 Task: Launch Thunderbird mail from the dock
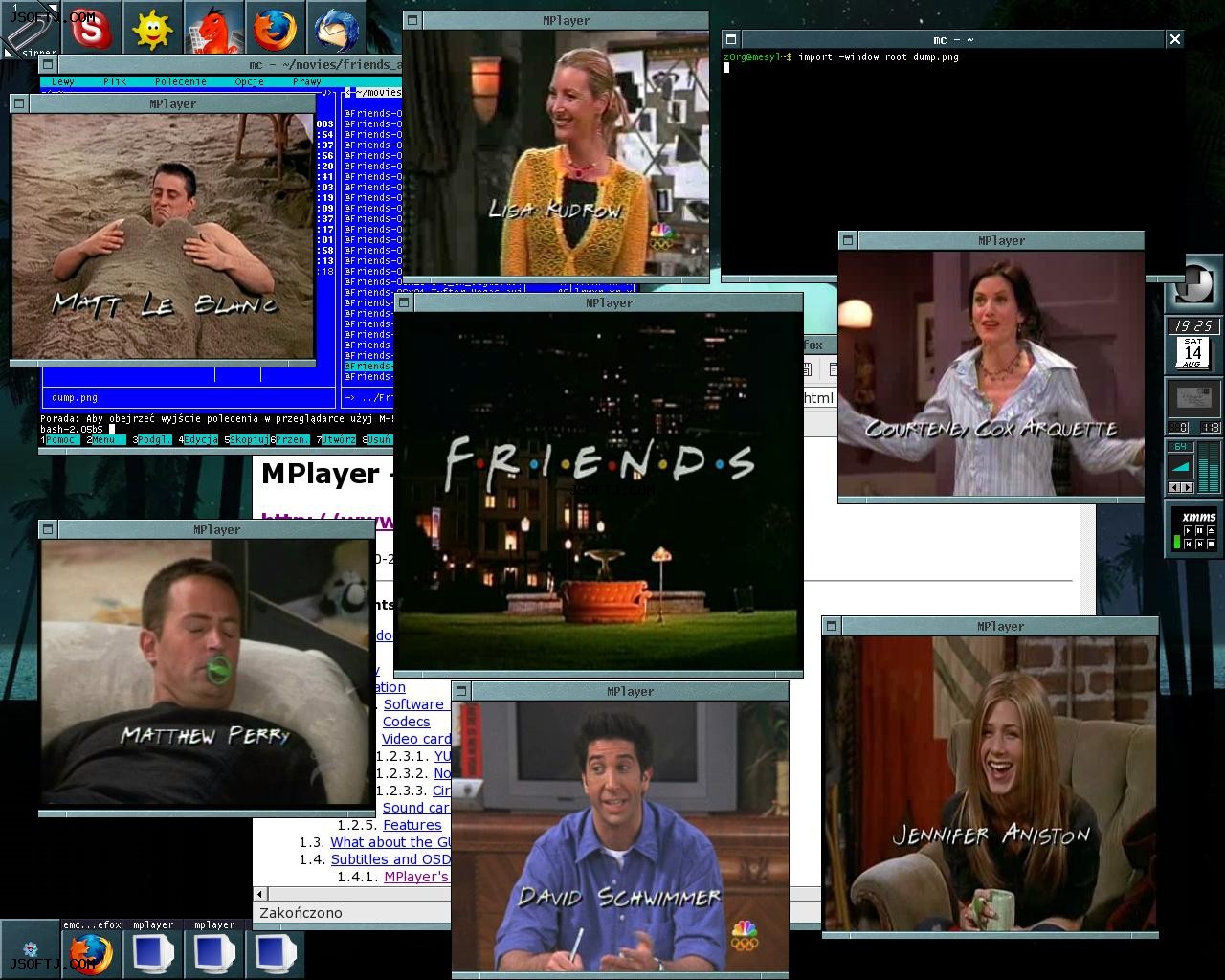coord(336,27)
